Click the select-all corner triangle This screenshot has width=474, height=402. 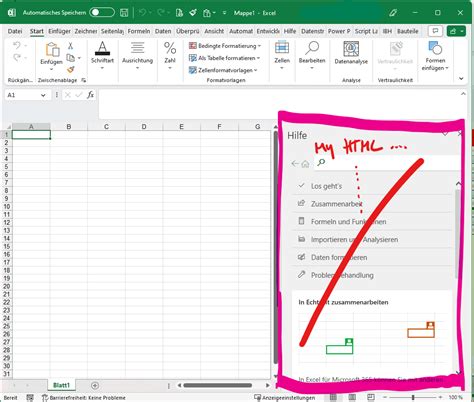9,127
